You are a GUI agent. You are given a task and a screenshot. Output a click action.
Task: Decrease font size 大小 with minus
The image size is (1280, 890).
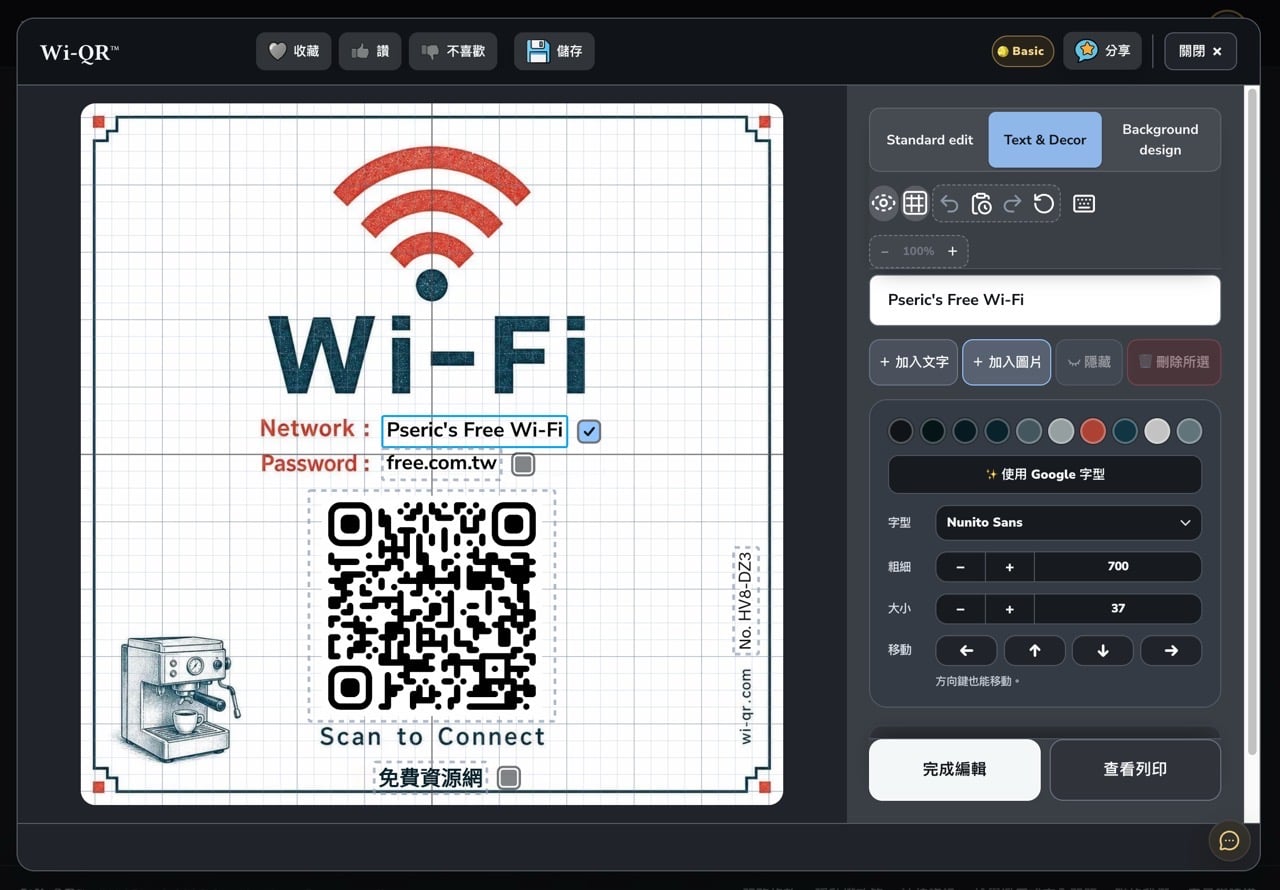pyautogui.click(x=961, y=609)
